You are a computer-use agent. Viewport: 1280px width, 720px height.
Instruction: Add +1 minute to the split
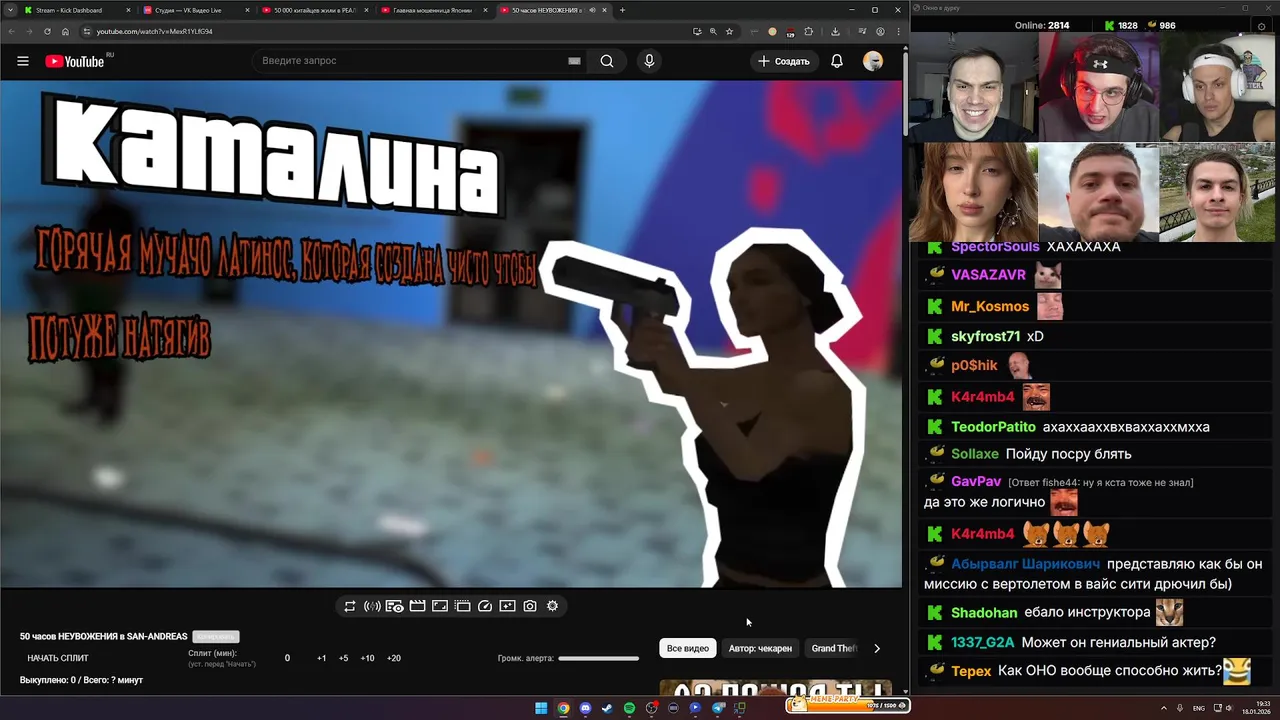coord(322,658)
